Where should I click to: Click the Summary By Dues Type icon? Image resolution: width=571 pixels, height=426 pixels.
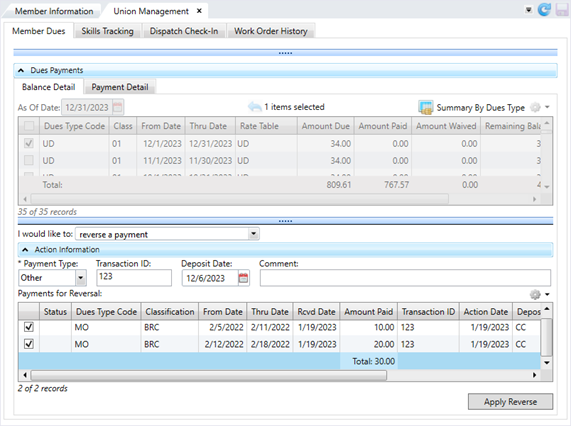tap(425, 107)
